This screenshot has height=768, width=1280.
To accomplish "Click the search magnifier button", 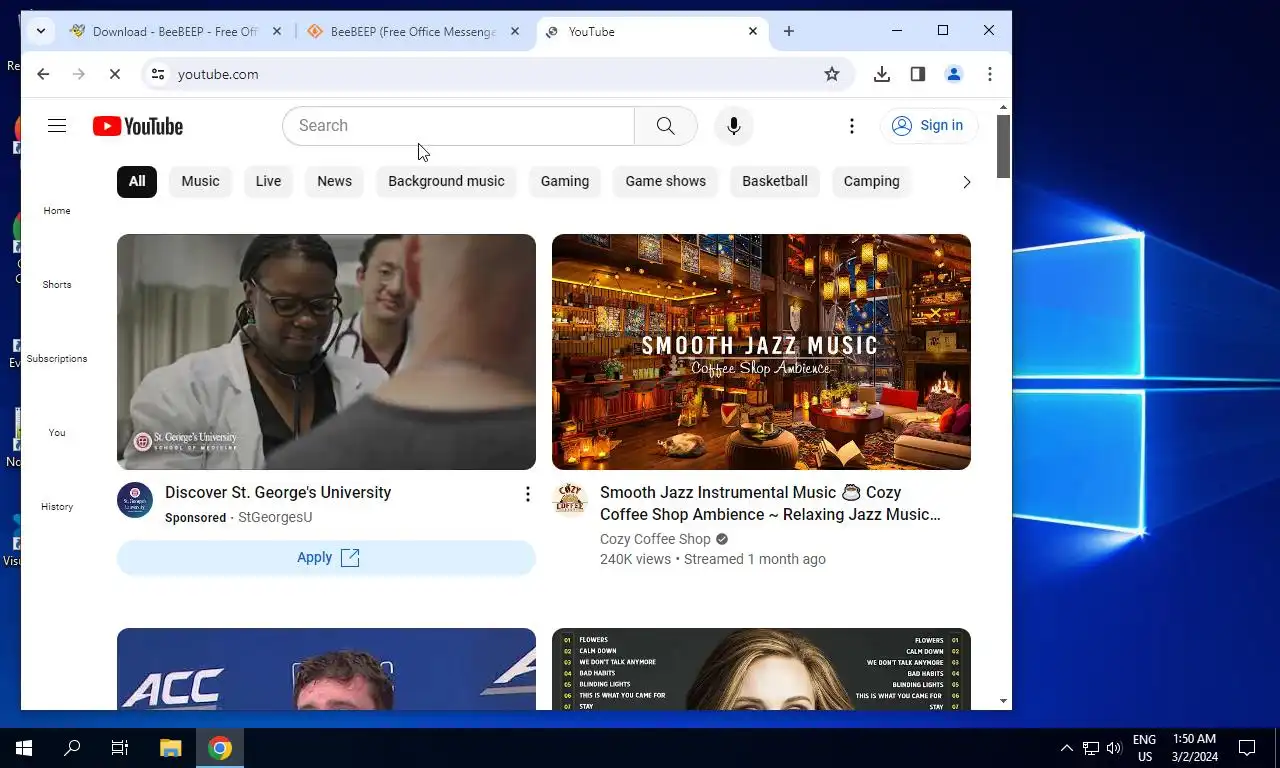I will pos(666,126).
